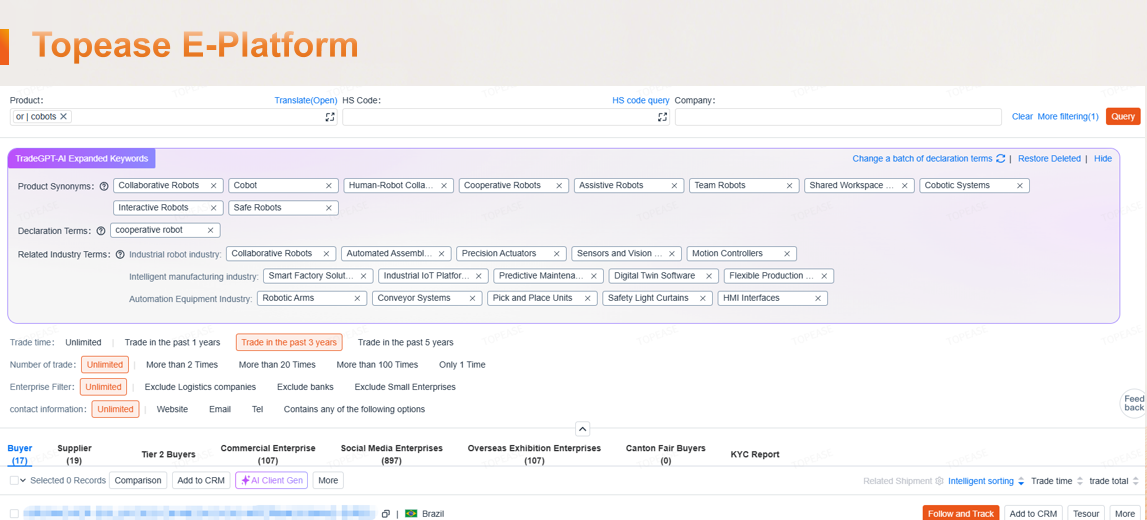This screenshot has height=520, width=1147.
Task: Select More than 2 Times filter
Action: tap(182, 364)
